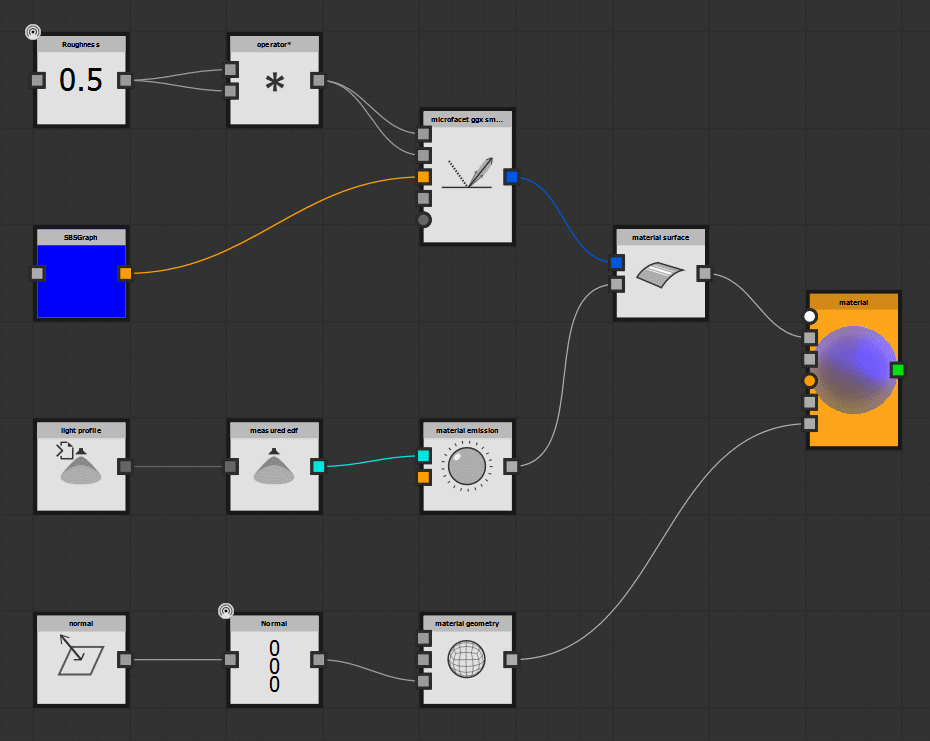This screenshot has width=930, height=741.
Task: Select the Normal node header
Action: point(273,622)
